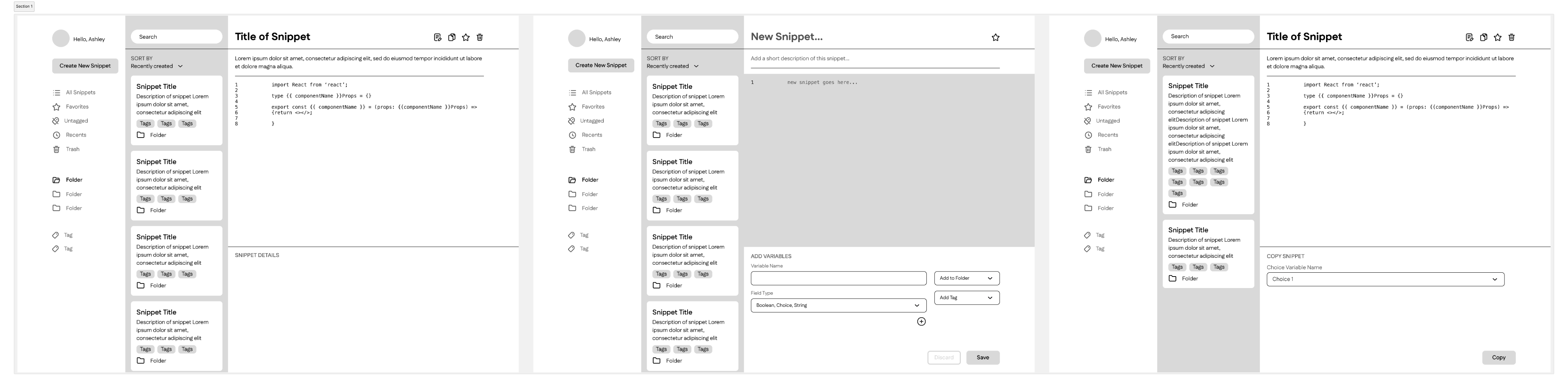Toggle the favorite star in the leftmost frame header
The image size is (1568, 388).
(465, 37)
